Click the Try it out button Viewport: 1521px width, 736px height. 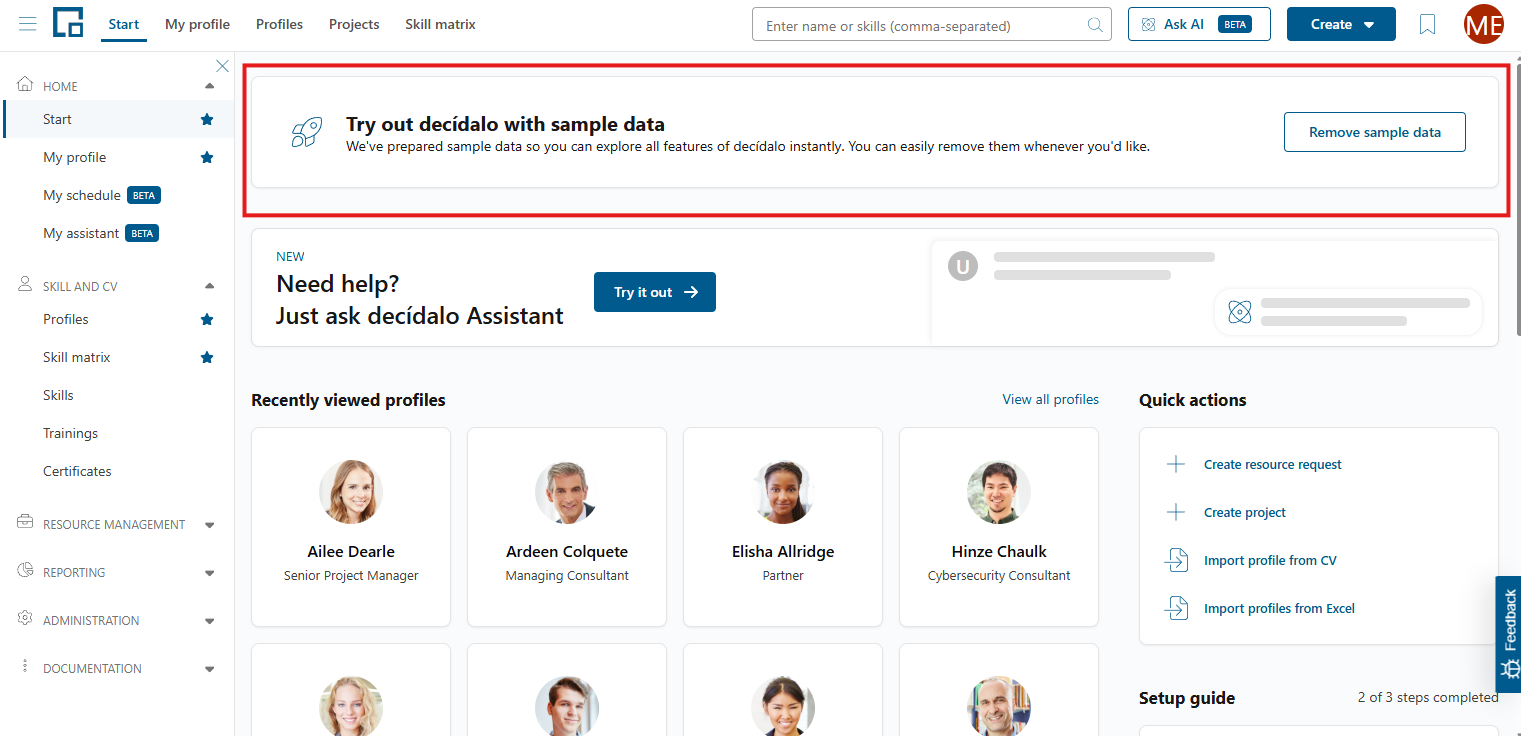(655, 292)
